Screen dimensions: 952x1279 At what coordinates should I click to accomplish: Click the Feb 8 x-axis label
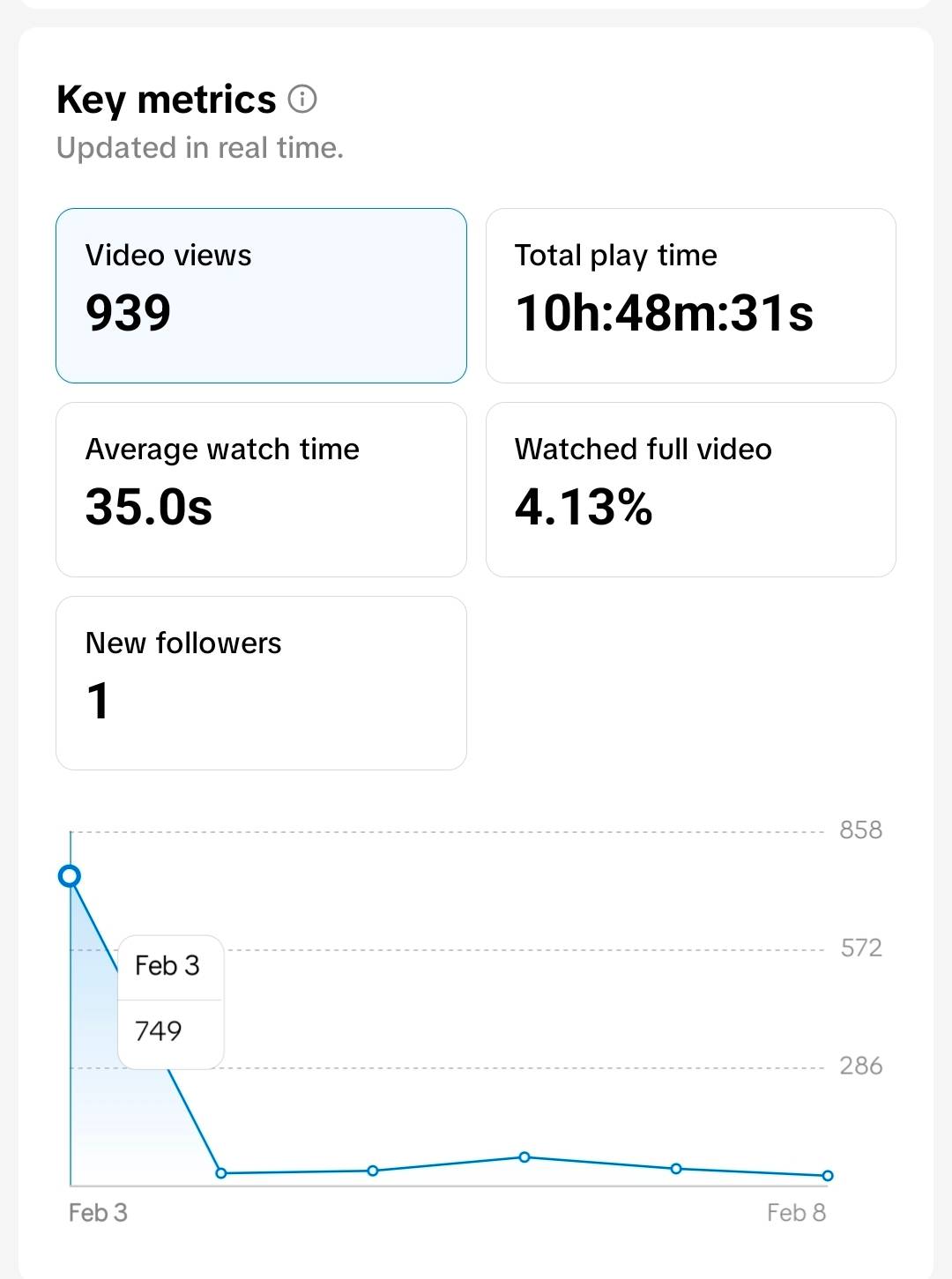796,1213
